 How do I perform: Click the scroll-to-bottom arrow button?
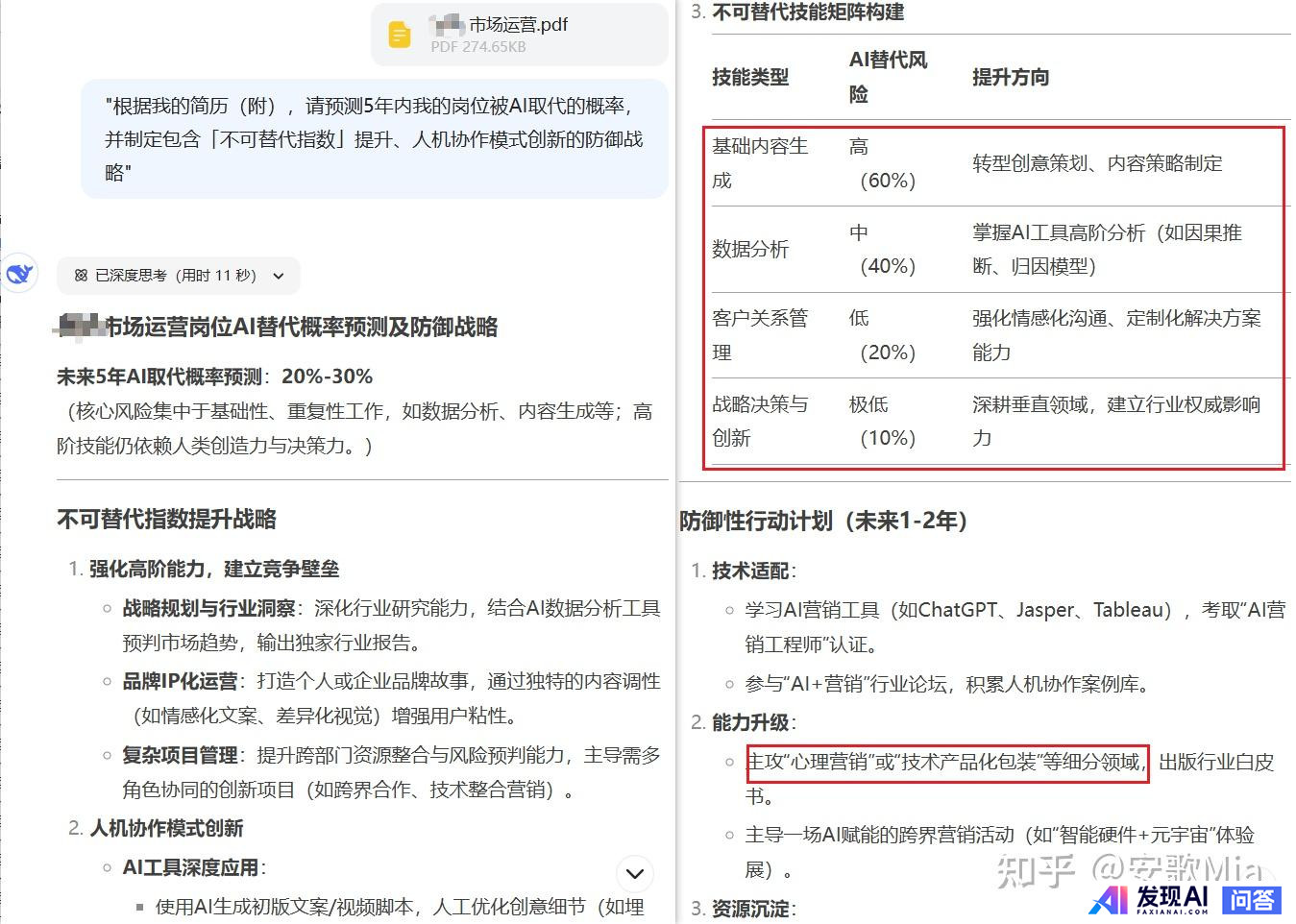click(x=634, y=874)
